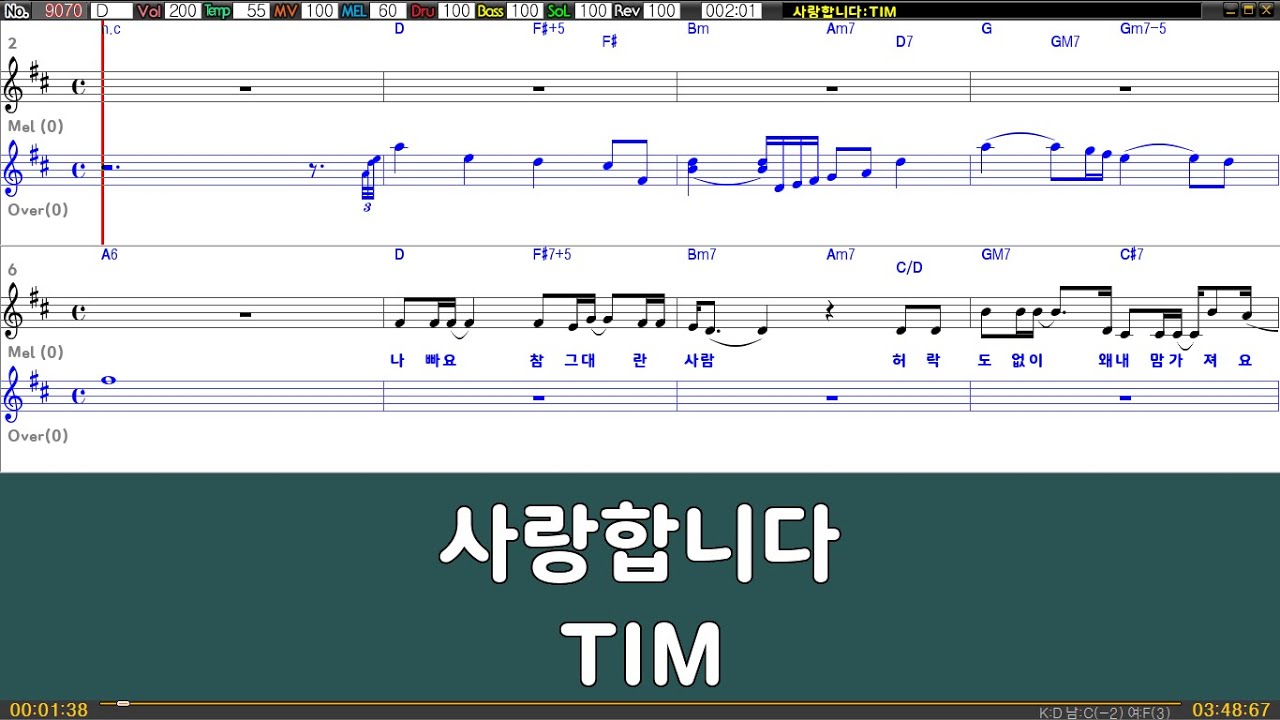Select the Rev value 100

point(661,11)
